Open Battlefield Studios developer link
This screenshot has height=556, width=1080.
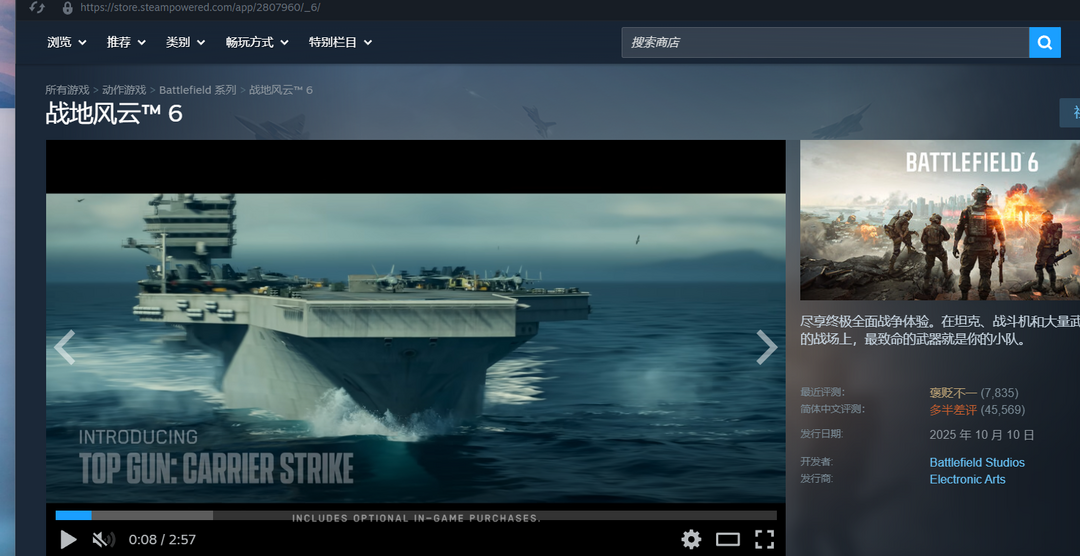[x=977, y=462]
